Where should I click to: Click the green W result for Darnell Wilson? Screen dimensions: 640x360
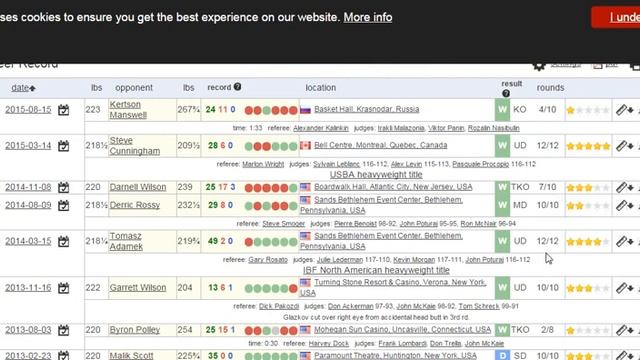502,187
